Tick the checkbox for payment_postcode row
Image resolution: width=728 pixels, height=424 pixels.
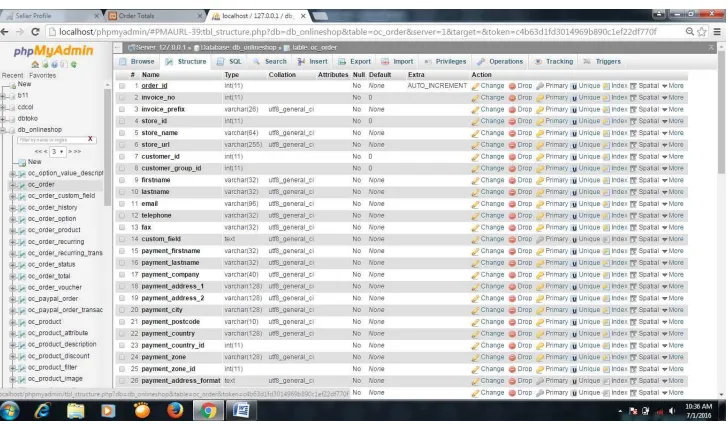[122, 322]
